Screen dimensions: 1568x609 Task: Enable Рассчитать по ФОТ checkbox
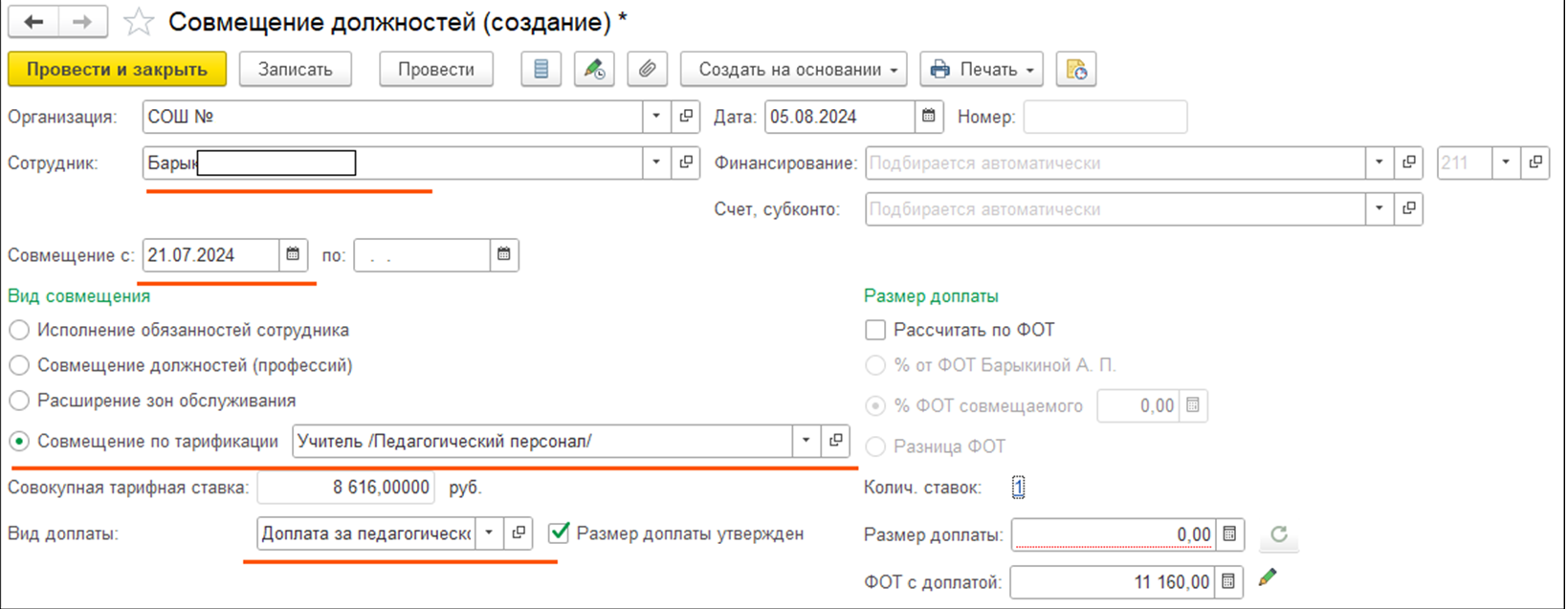coord(875,330)
